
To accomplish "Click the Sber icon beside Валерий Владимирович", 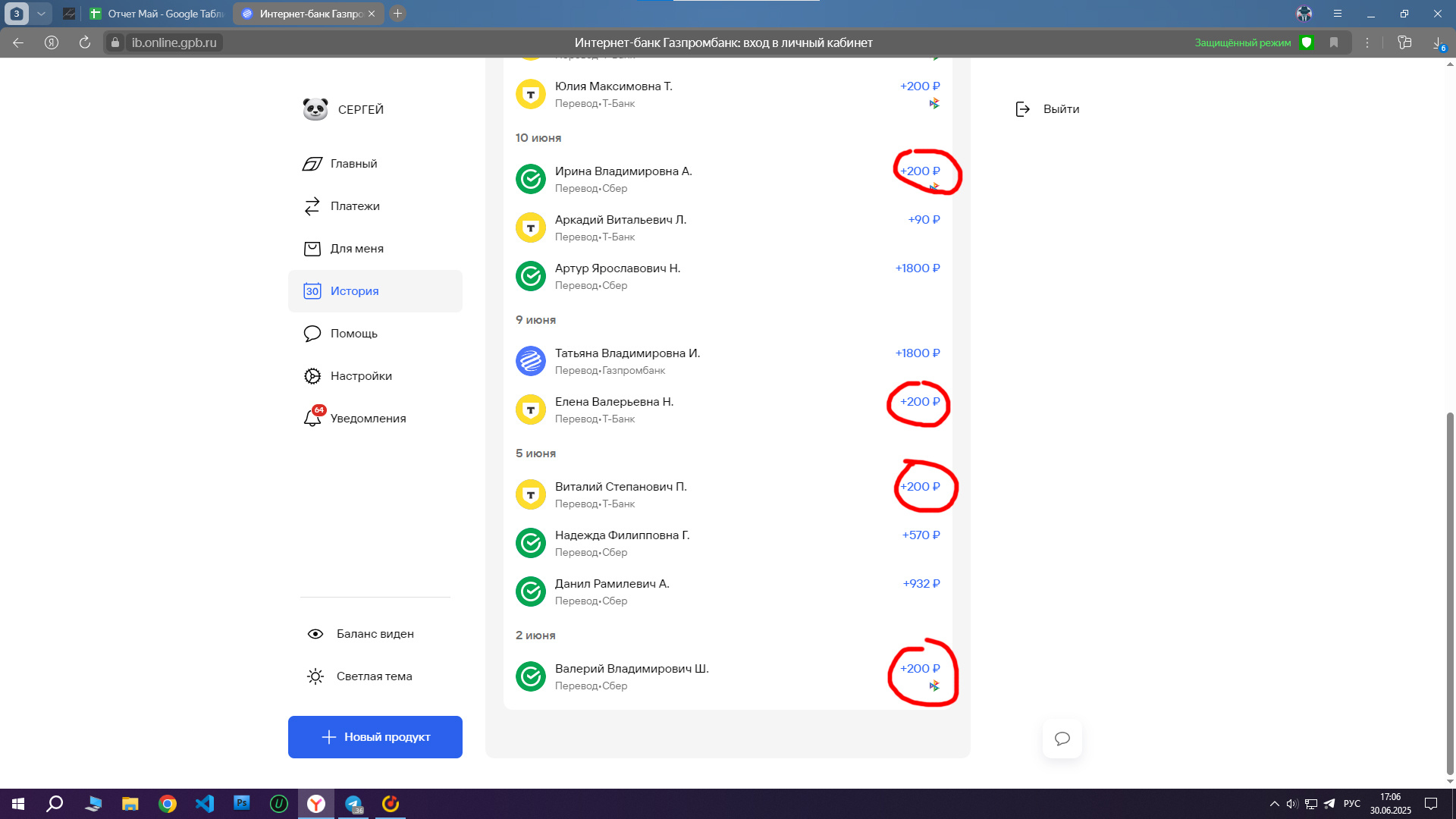I will 531,676.
